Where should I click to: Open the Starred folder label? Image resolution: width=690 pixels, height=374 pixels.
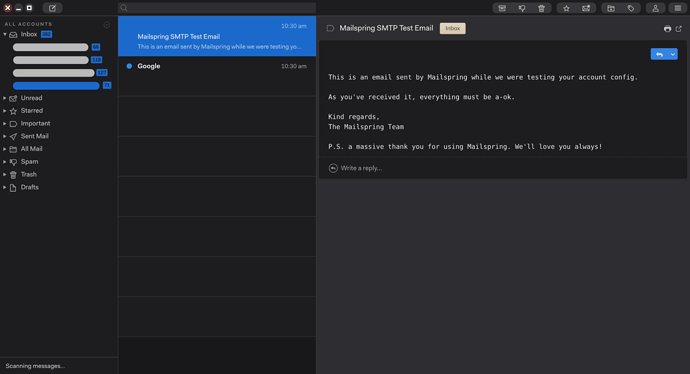(32, 111)
